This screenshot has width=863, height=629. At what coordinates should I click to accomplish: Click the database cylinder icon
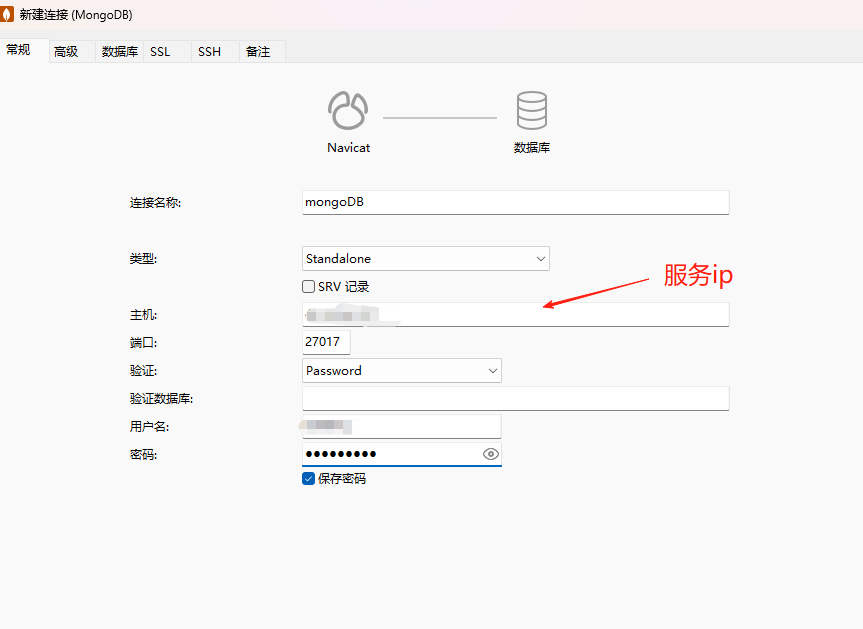click(x=532, y=111)
